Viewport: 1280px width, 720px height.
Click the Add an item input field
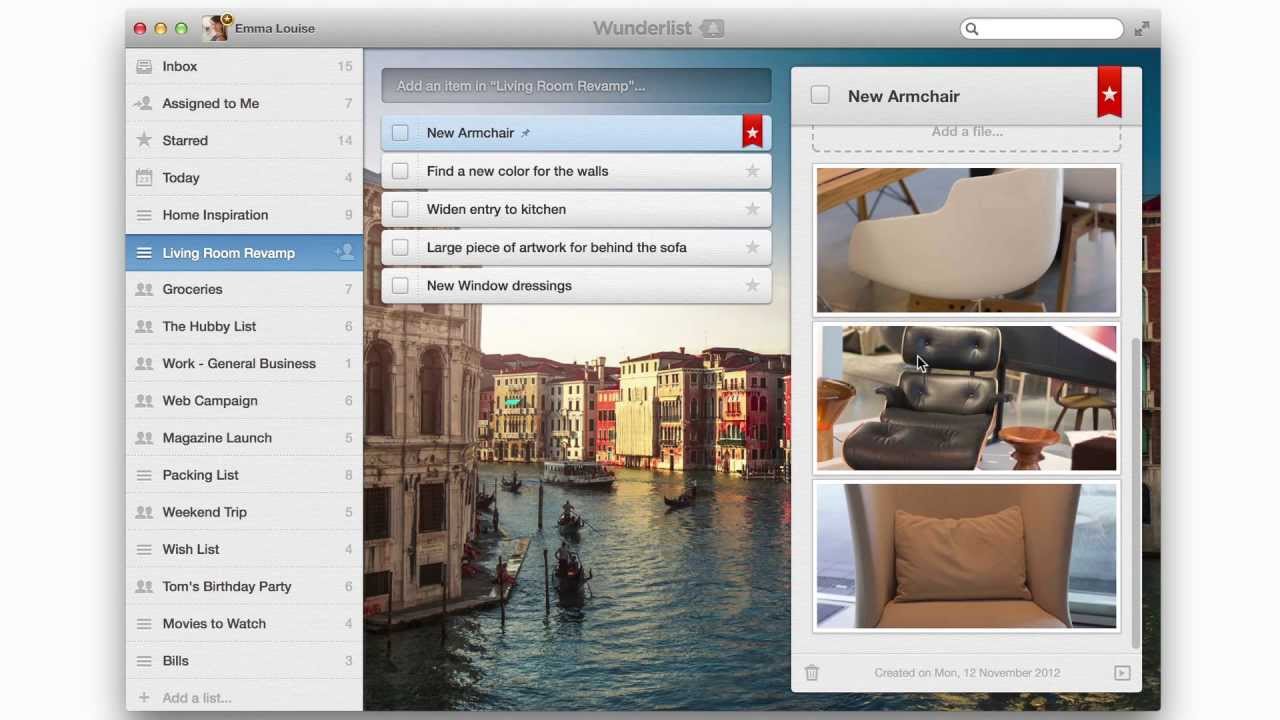pyautogui.click(x=576, y=86)
